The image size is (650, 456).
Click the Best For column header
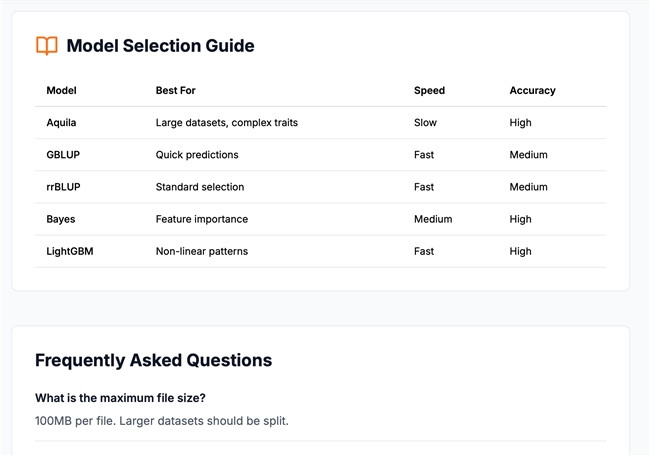click(x=175, y=90)
